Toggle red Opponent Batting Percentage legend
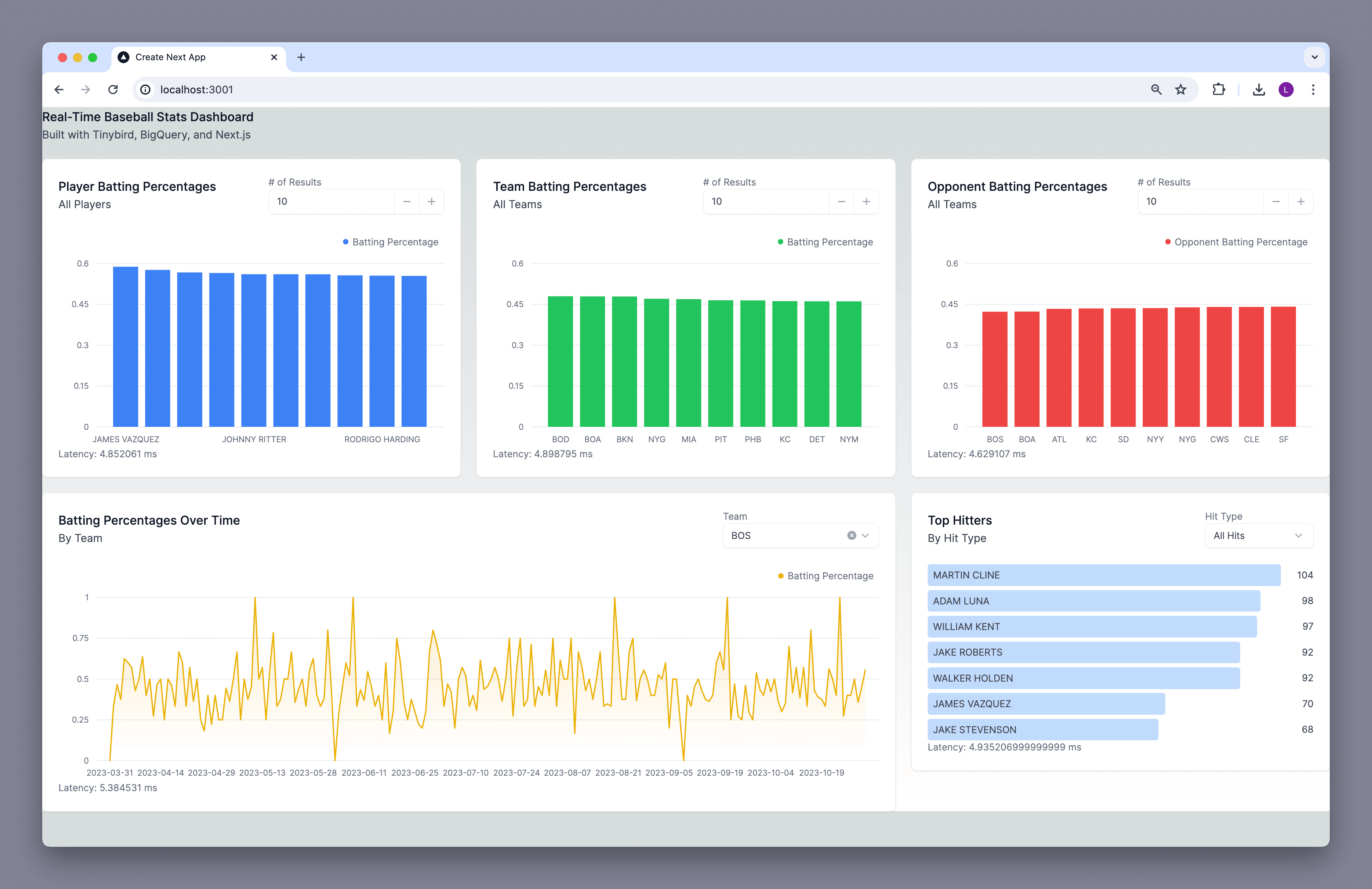Viewport: 1372px width, 889px height. [x=1236, y=242]
